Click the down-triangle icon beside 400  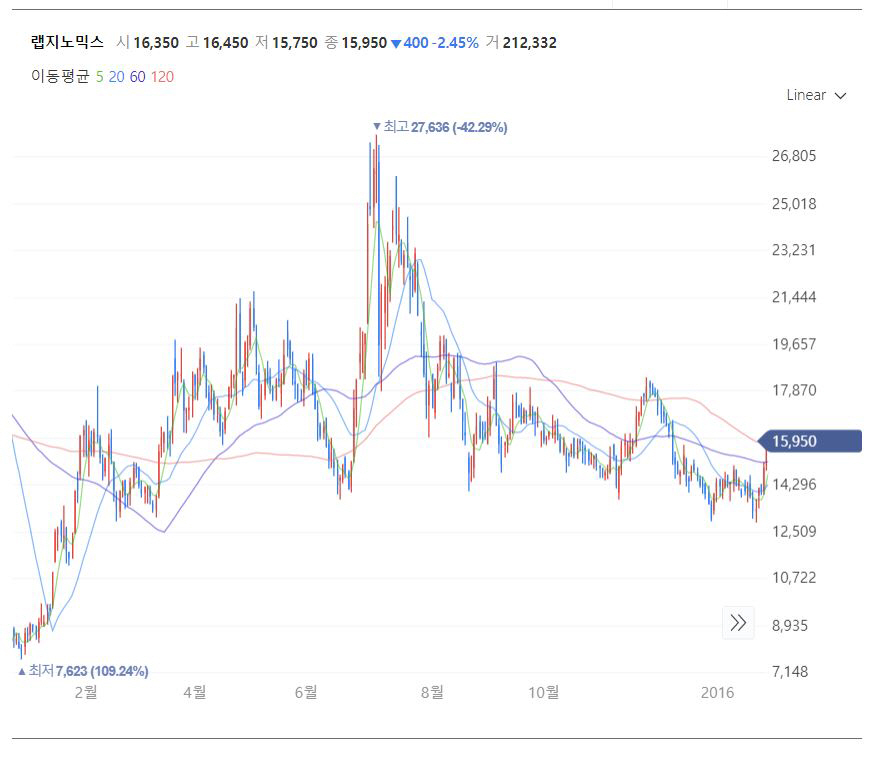tap(396, 43)
